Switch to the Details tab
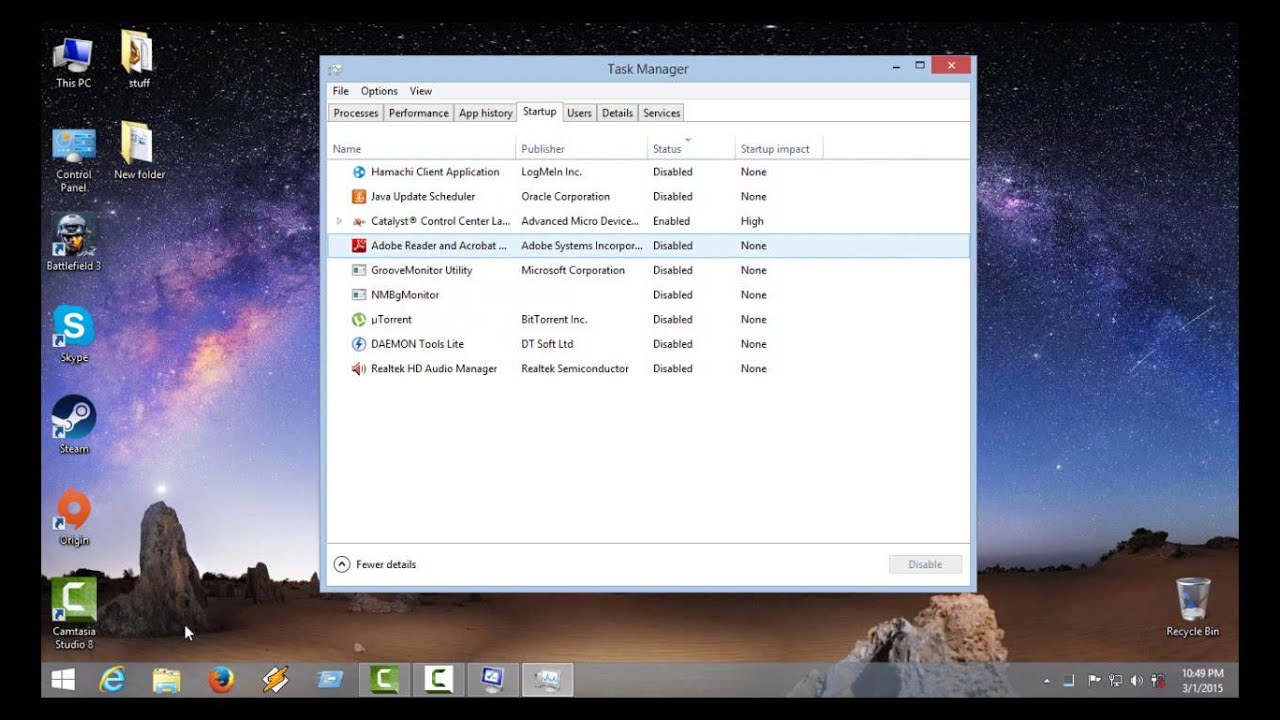This screenshot has width=1280, height=720. tap(617, 113)
